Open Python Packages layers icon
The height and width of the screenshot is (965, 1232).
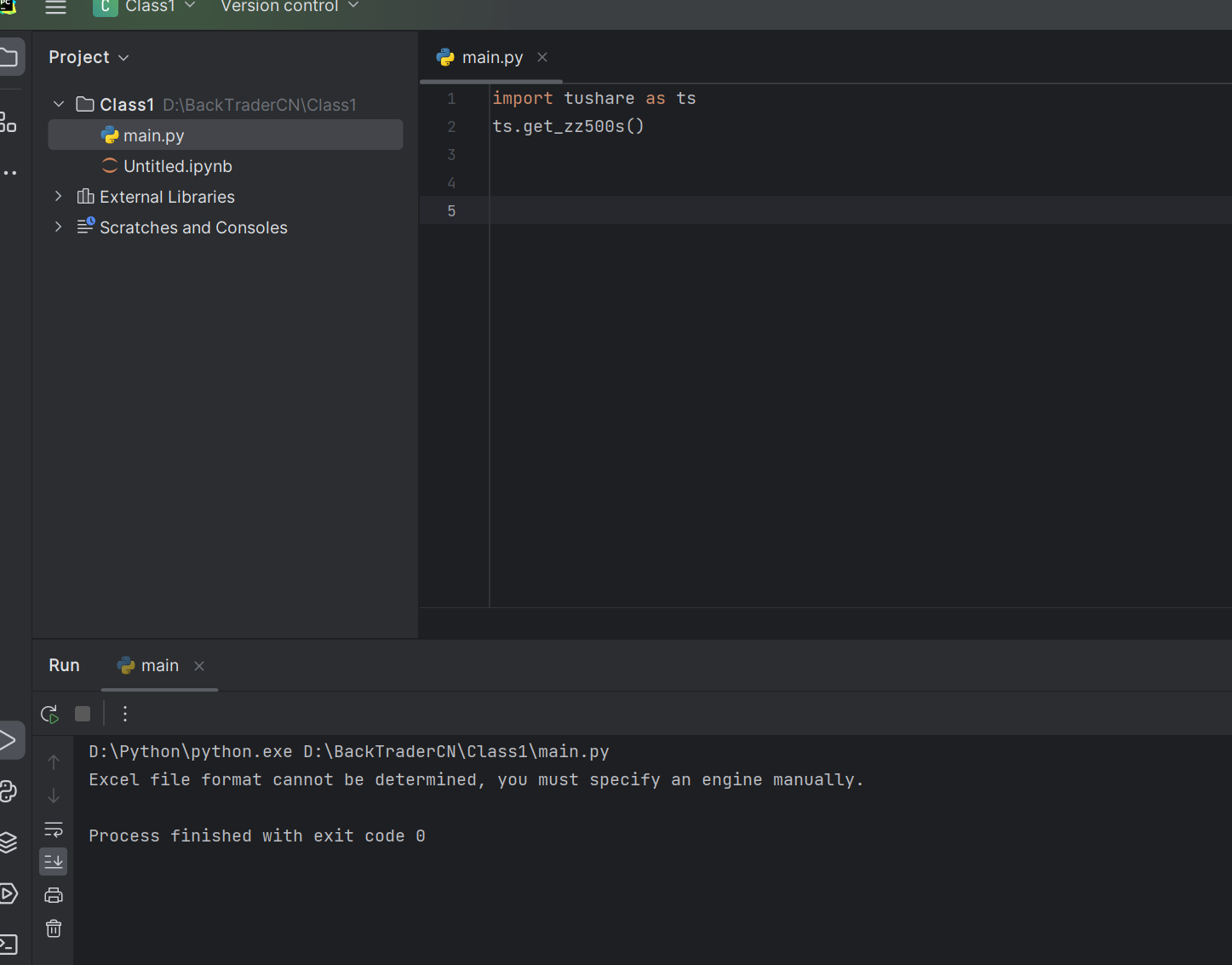pyautogui.click(x=9, y=842)
